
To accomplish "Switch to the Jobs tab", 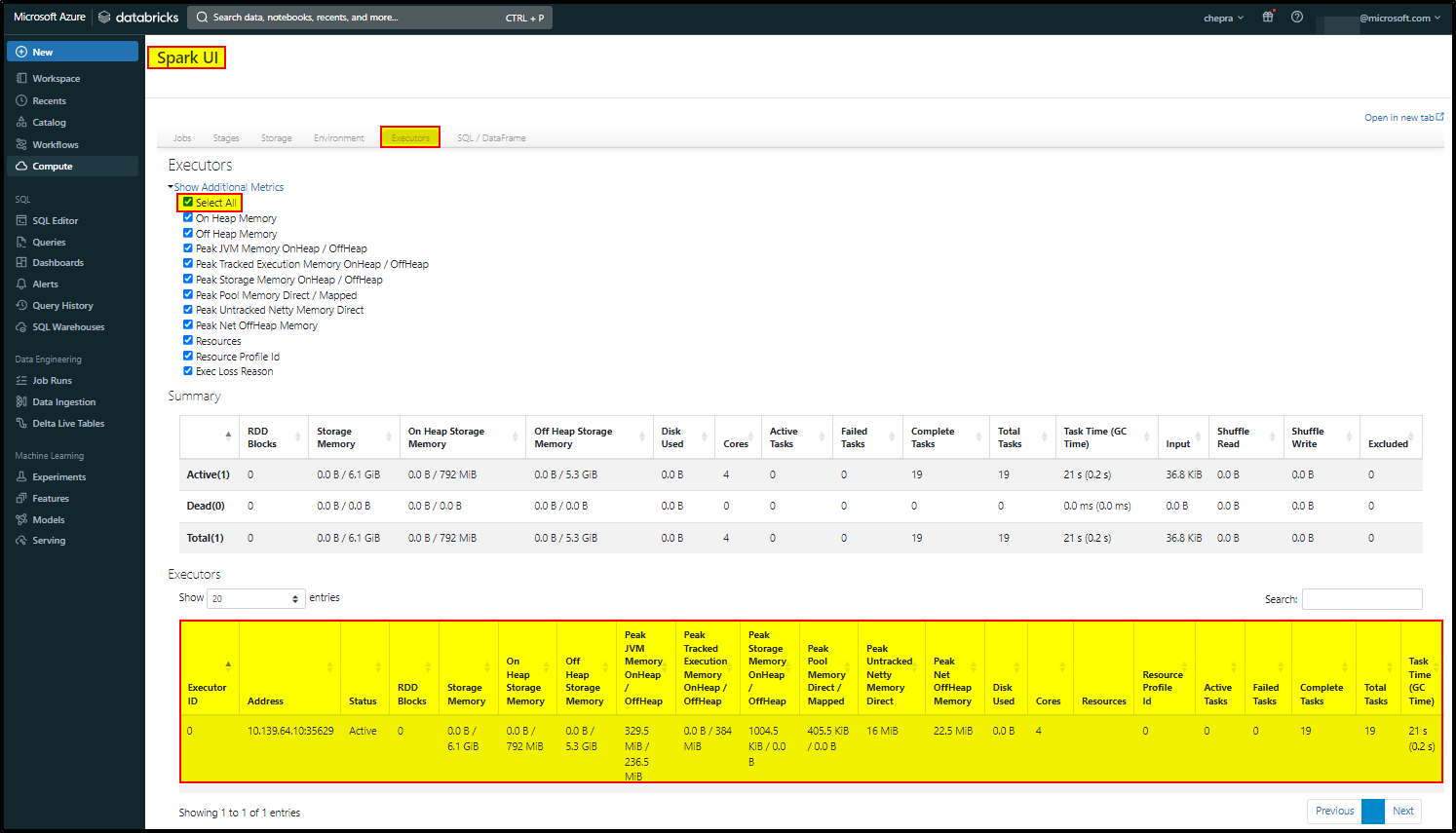I will [182, 138].
